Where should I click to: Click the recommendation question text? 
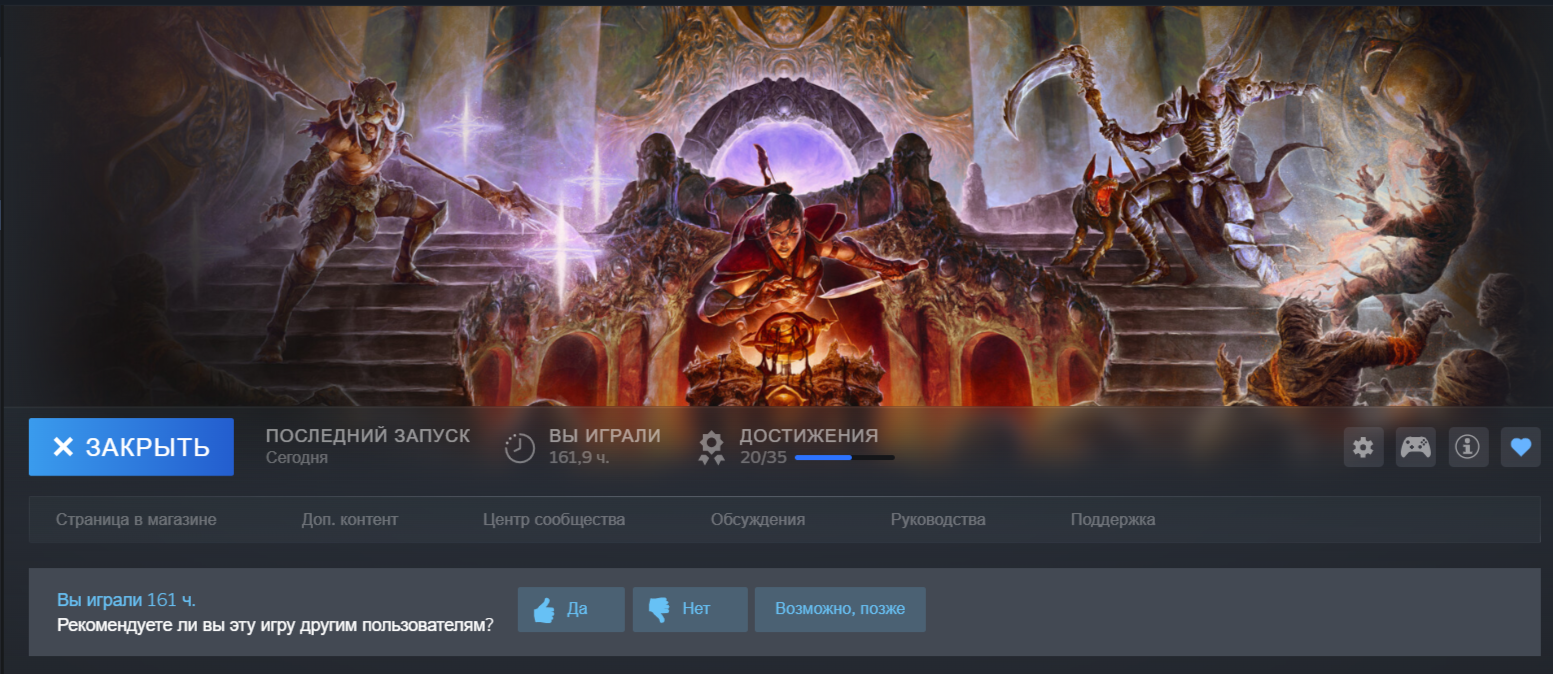(275, 626)
